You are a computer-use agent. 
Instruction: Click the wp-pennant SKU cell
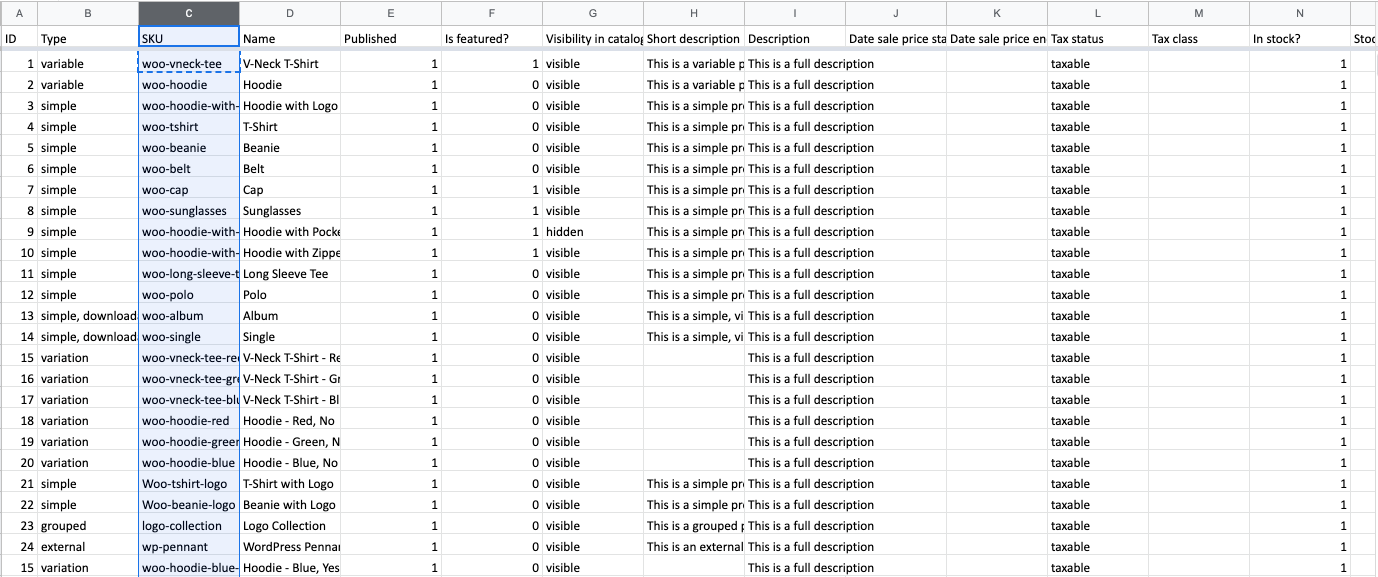coord(189,547)
